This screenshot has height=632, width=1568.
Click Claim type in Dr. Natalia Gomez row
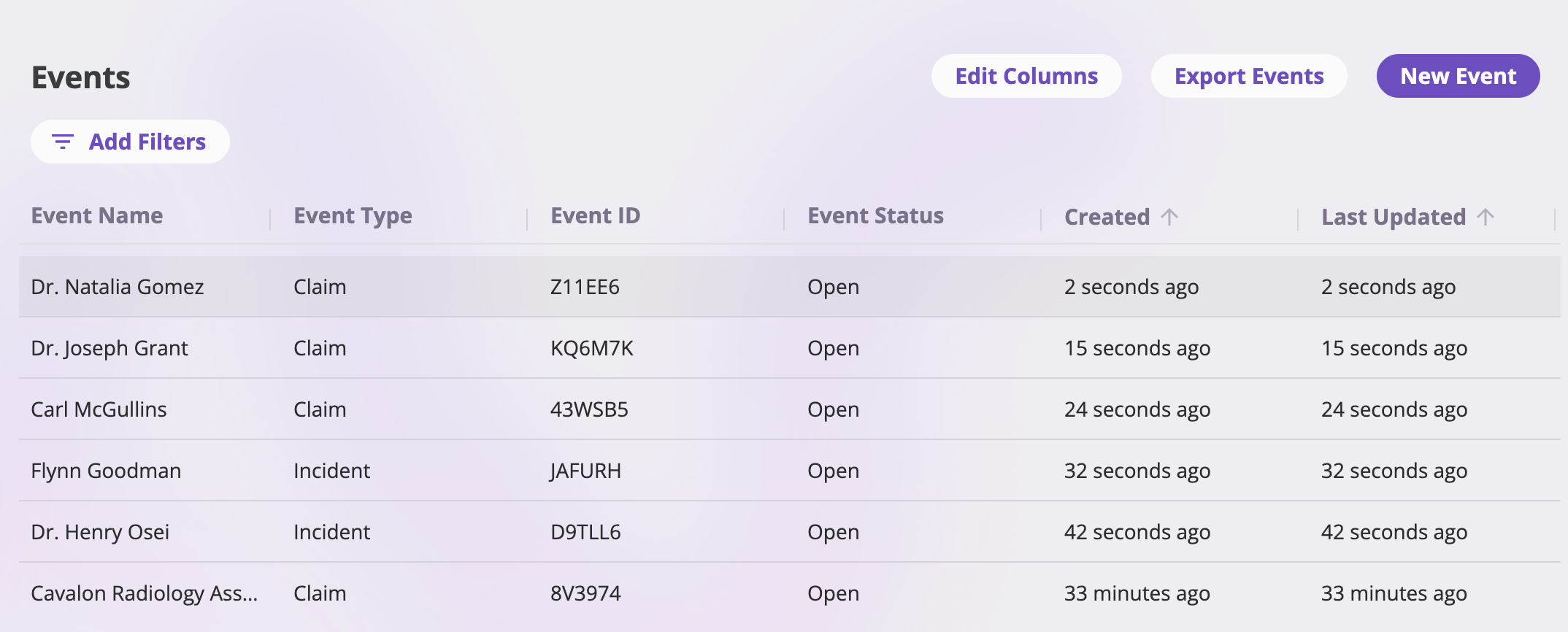[320, 287]
